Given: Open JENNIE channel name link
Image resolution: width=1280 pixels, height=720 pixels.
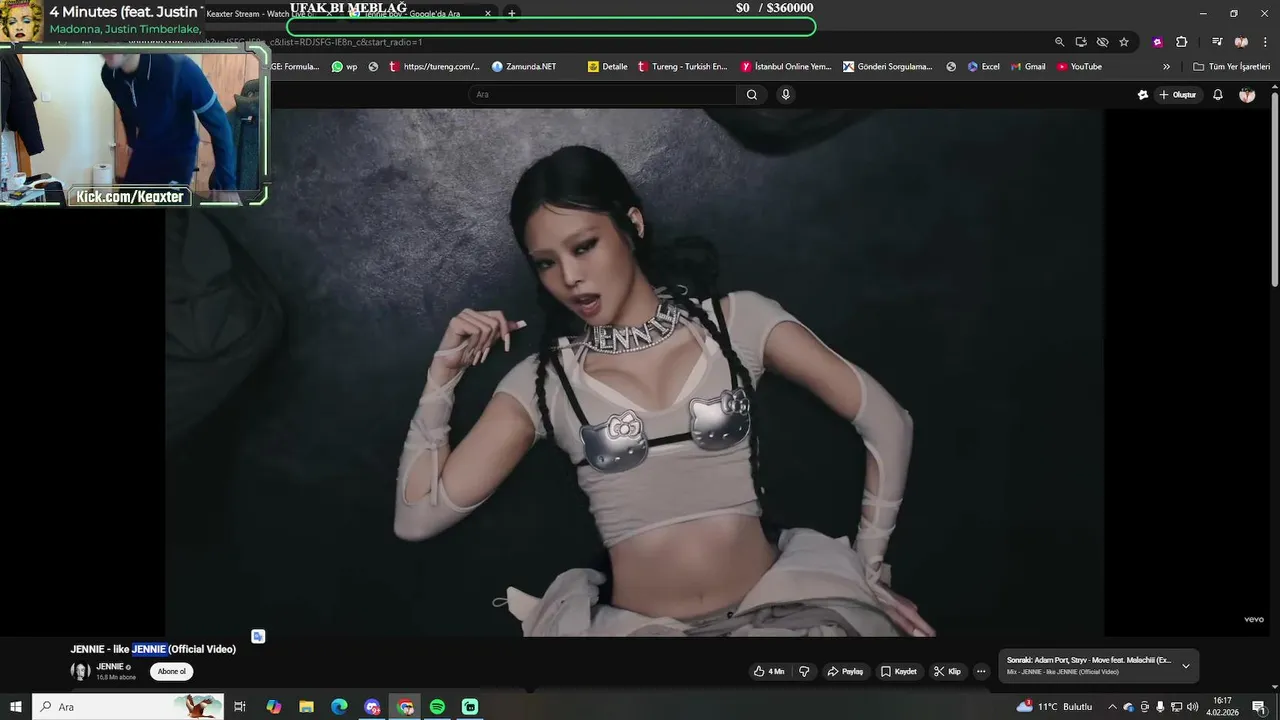Looking at the screenshot, I should 110,667.
